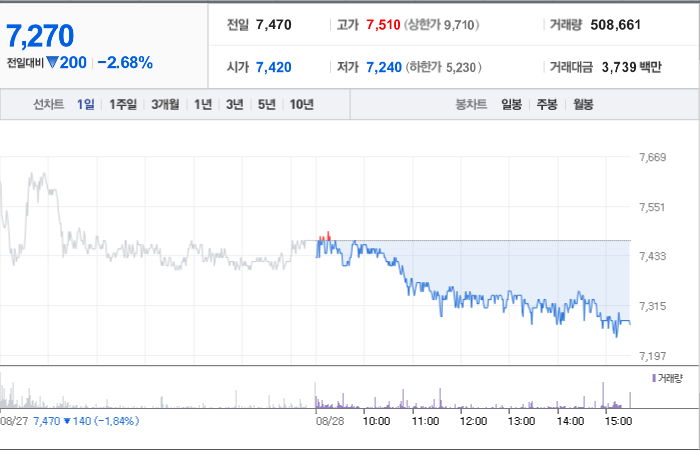Click the 선차트 label

click(49, 104)
